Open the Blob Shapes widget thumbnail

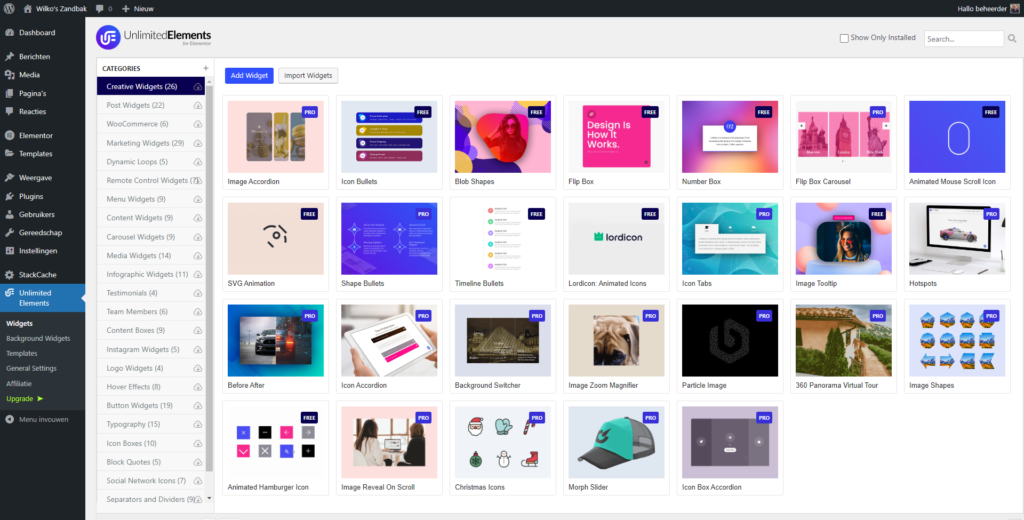click(x=503, y=137)
